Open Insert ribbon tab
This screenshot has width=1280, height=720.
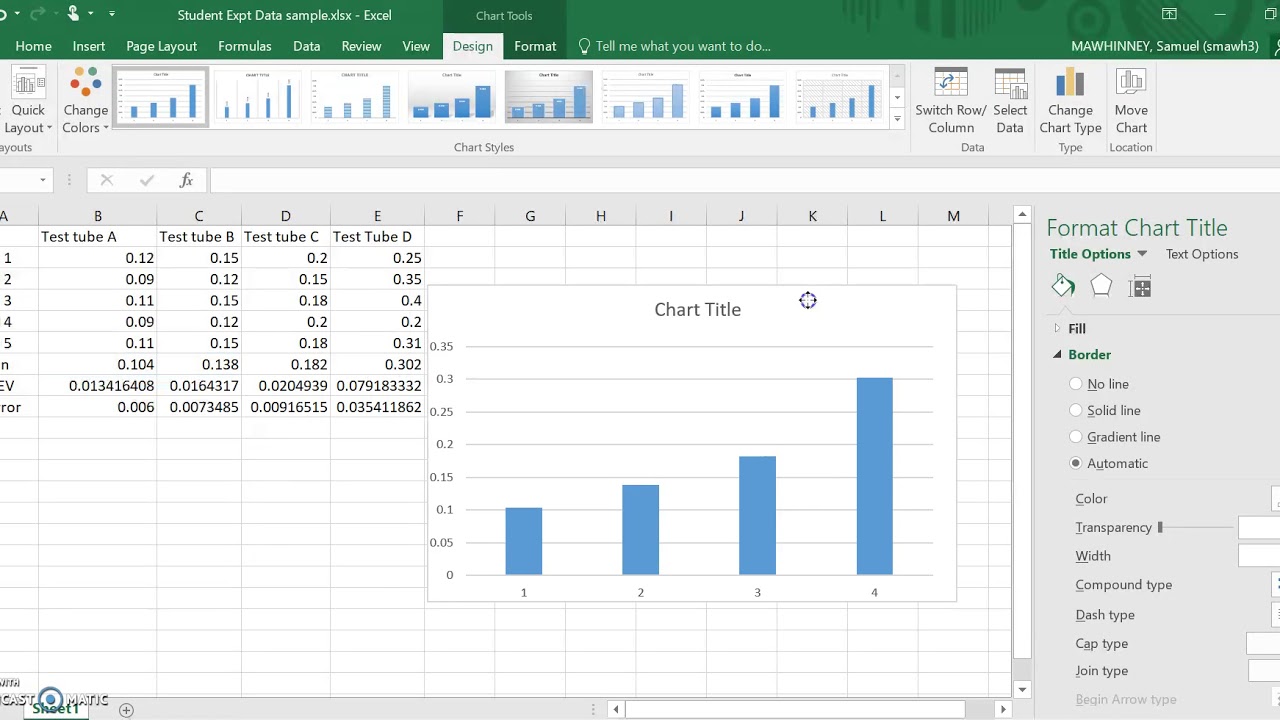(88, 46)
